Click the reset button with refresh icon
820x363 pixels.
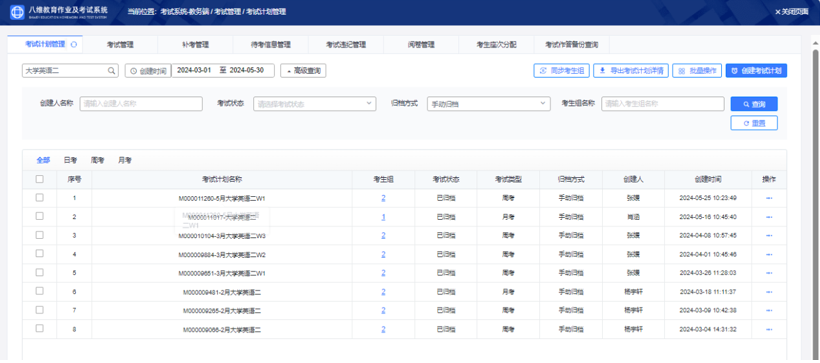754,123
